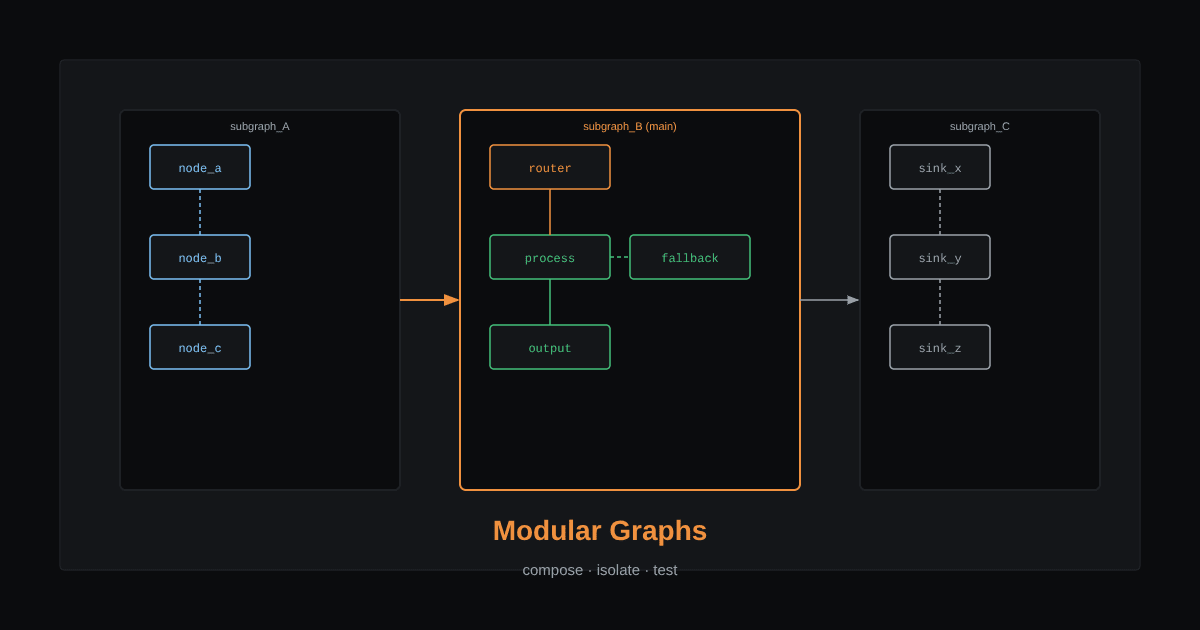Select the node_a box
The image size is (1200, 630).
pyautogui.click(x=200, y=167)
